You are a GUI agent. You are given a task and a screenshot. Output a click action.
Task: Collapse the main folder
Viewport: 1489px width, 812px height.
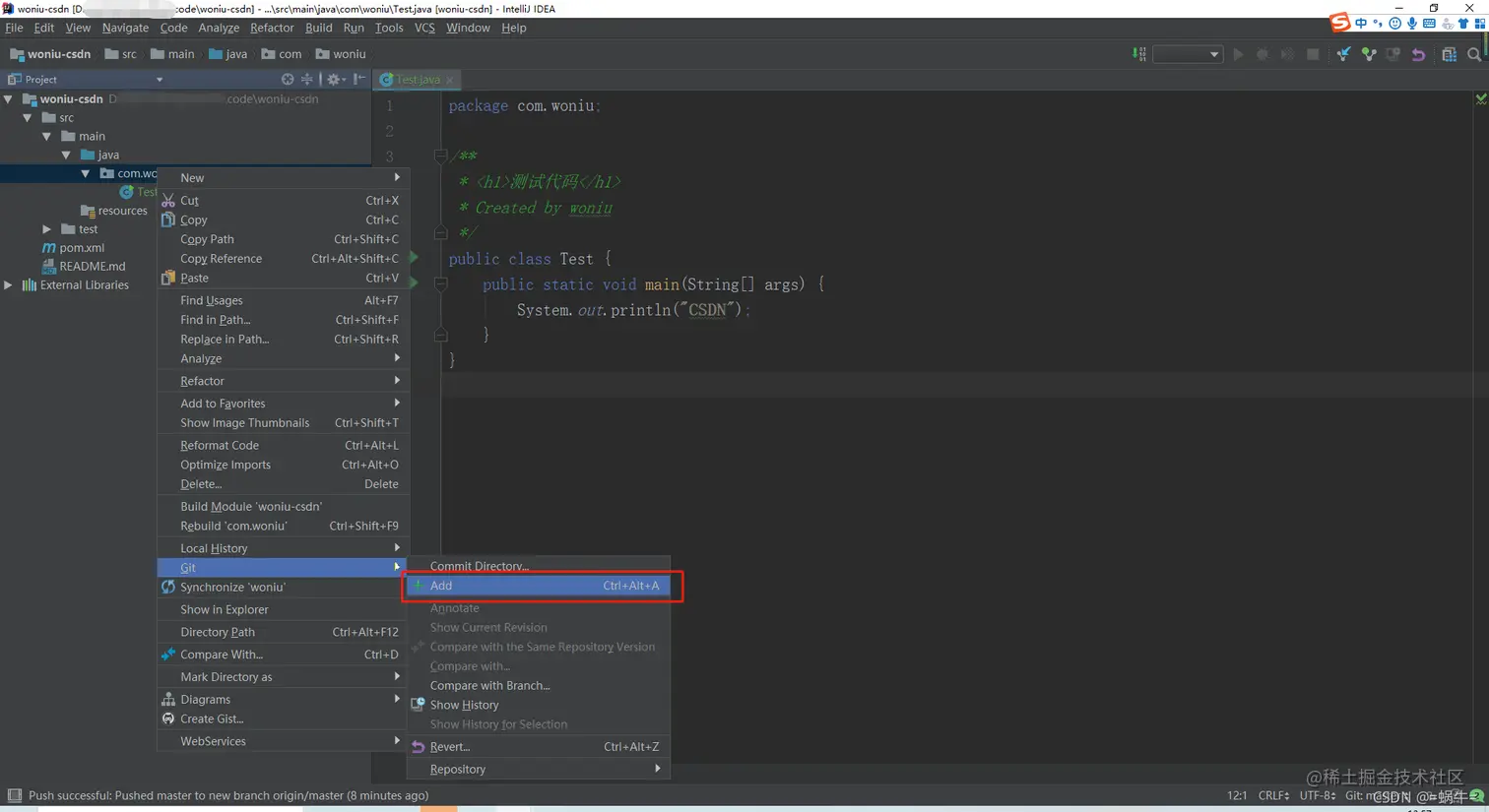[x=46, y=136]
